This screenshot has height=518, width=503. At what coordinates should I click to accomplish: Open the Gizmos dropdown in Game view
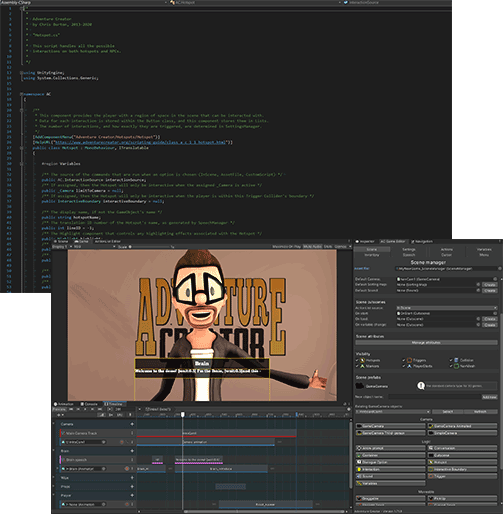[342, 247]
